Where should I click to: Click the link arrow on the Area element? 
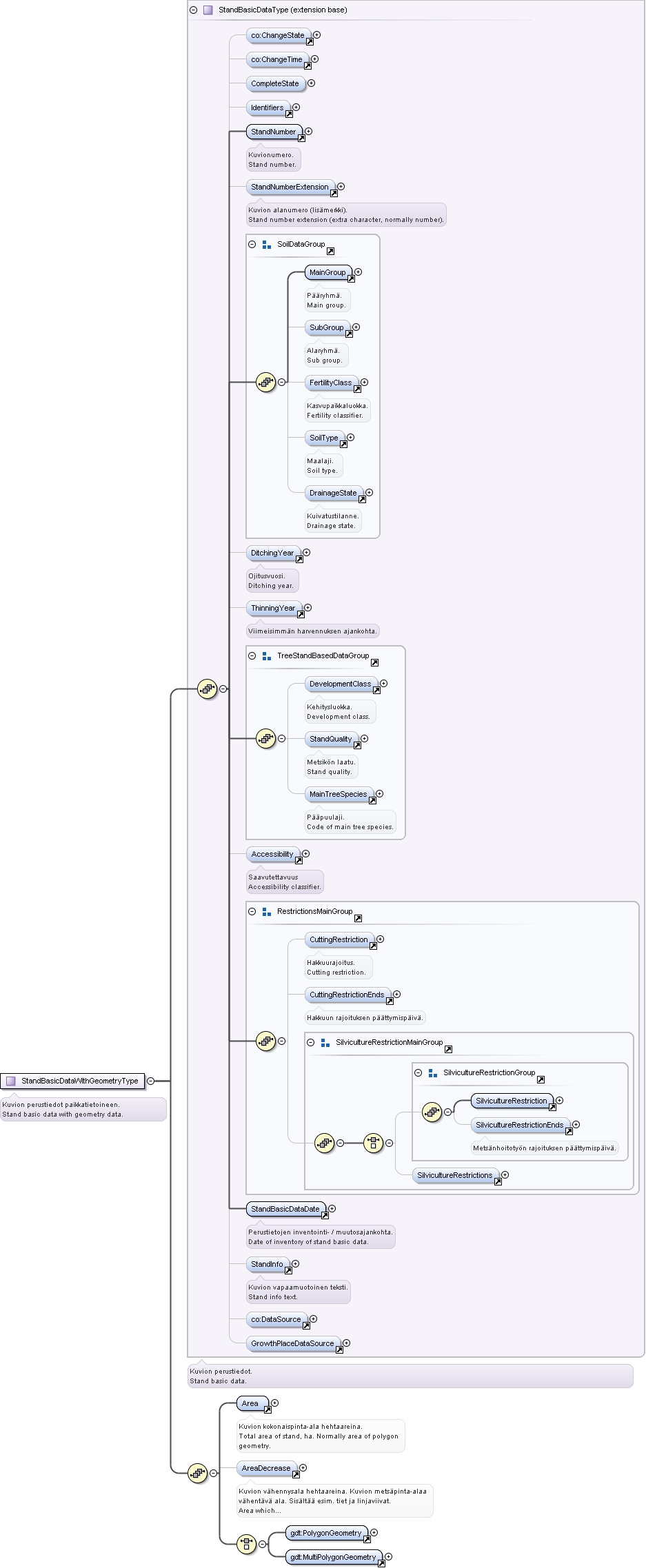click(x=268, y=1410)
